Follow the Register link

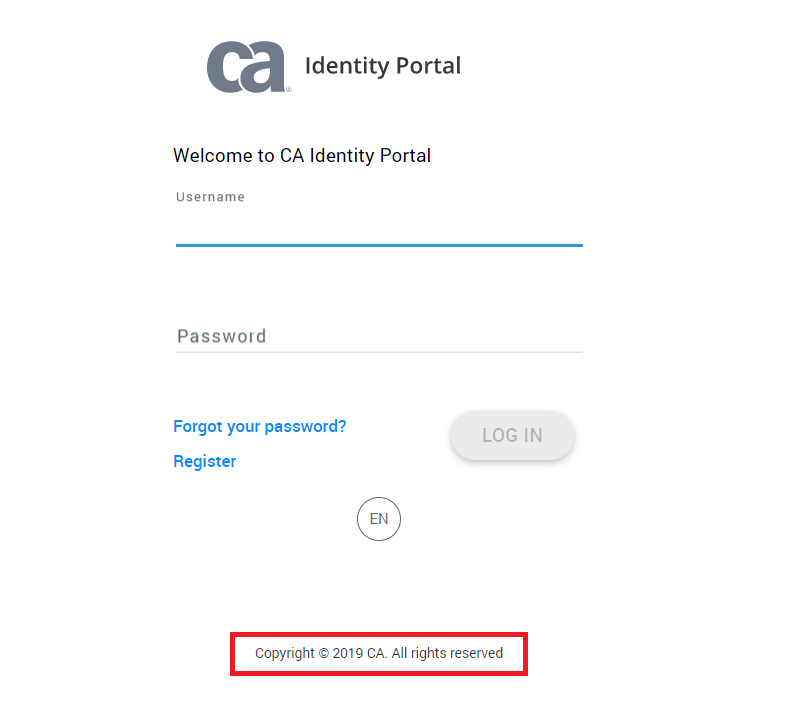click(205, 461)
